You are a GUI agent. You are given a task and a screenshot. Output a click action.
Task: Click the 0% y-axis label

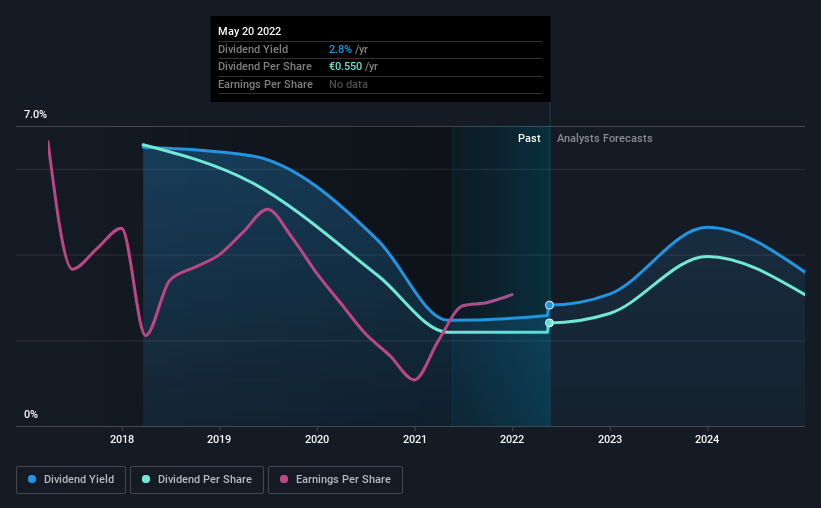click(31, 414)
